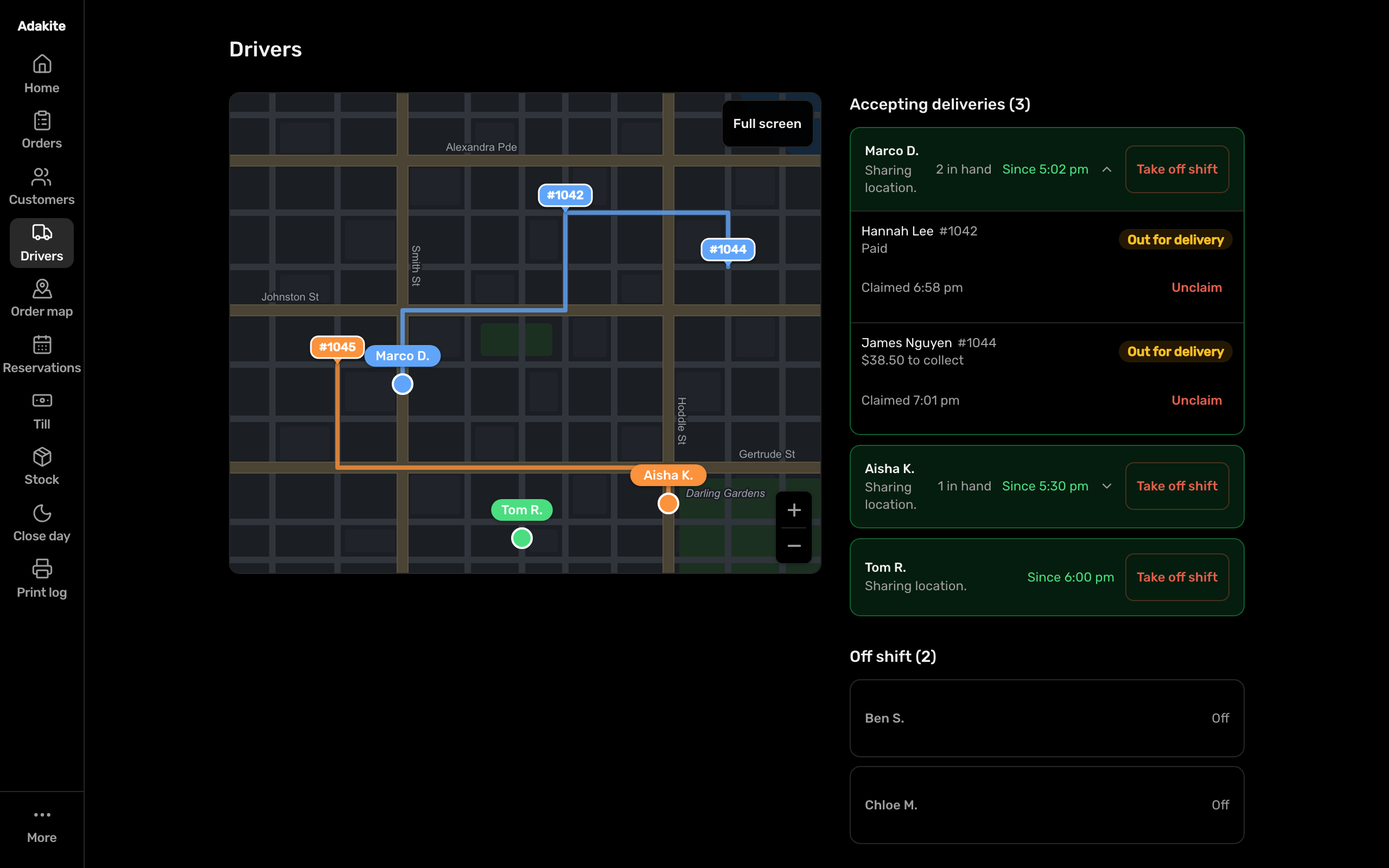The height and width of the screenshot is (868, 1389).
Task: Click Since 6:00 pm on Tom R.
Action: (1071, 577)
